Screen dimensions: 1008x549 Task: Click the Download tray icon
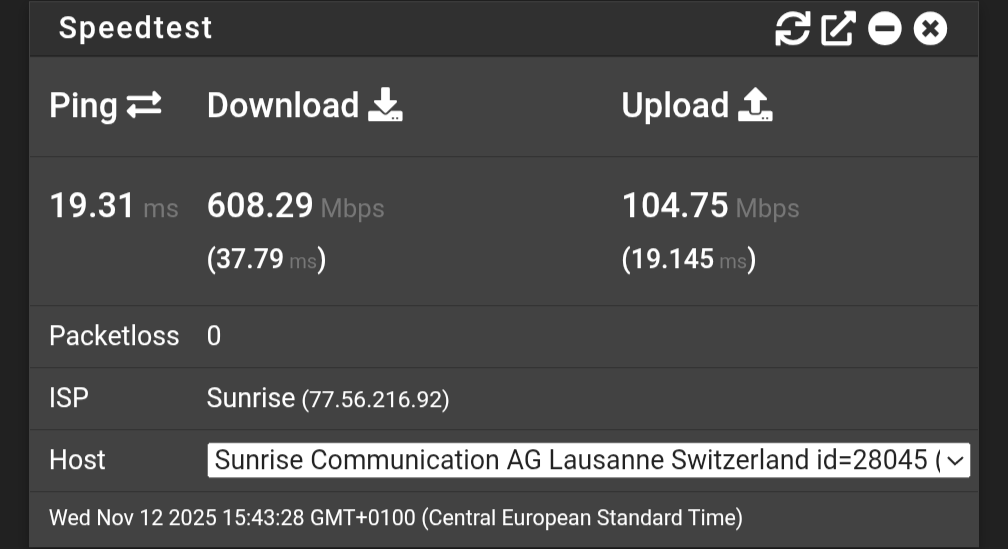(385, 105)
